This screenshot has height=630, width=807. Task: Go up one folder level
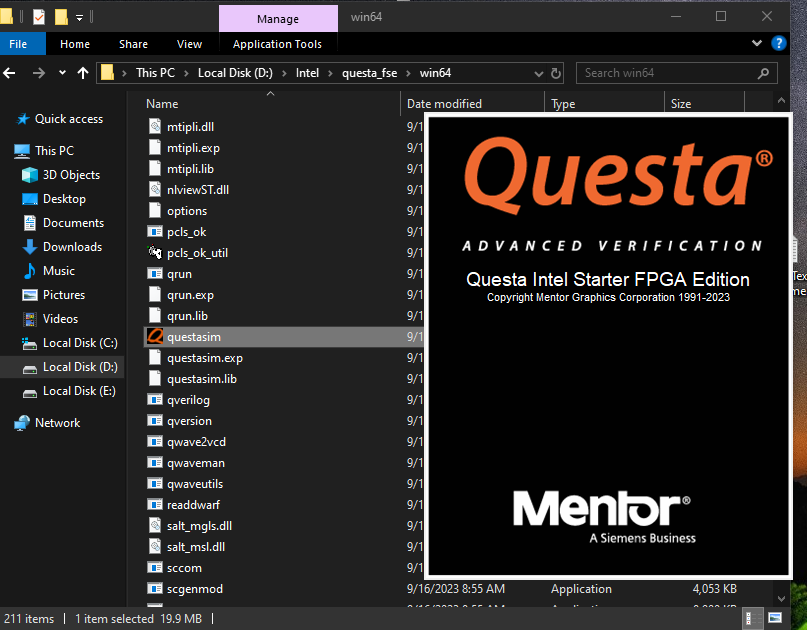pos(82,73)
